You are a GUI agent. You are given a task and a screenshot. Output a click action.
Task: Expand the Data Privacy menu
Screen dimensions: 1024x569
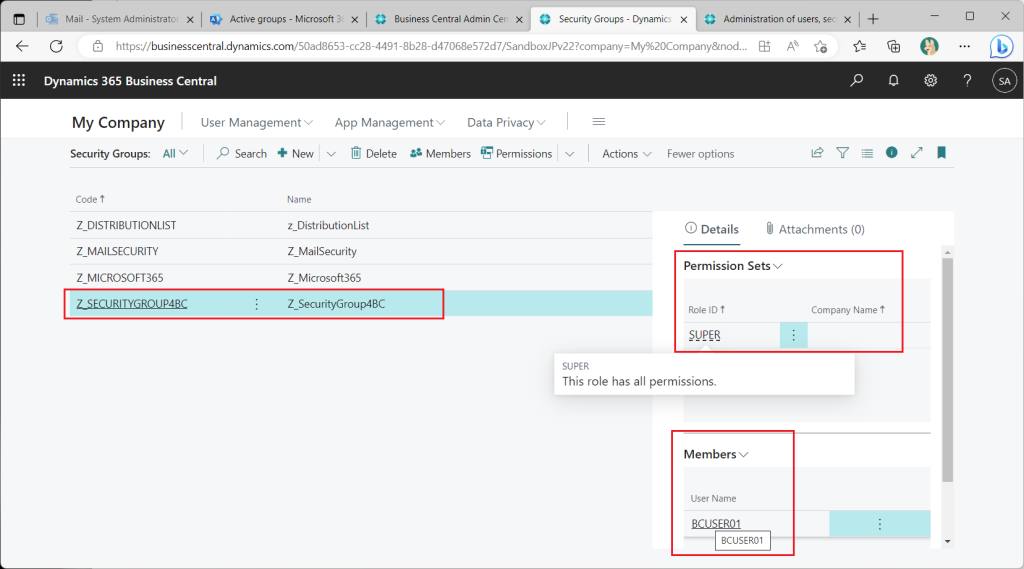pos(506,122)
